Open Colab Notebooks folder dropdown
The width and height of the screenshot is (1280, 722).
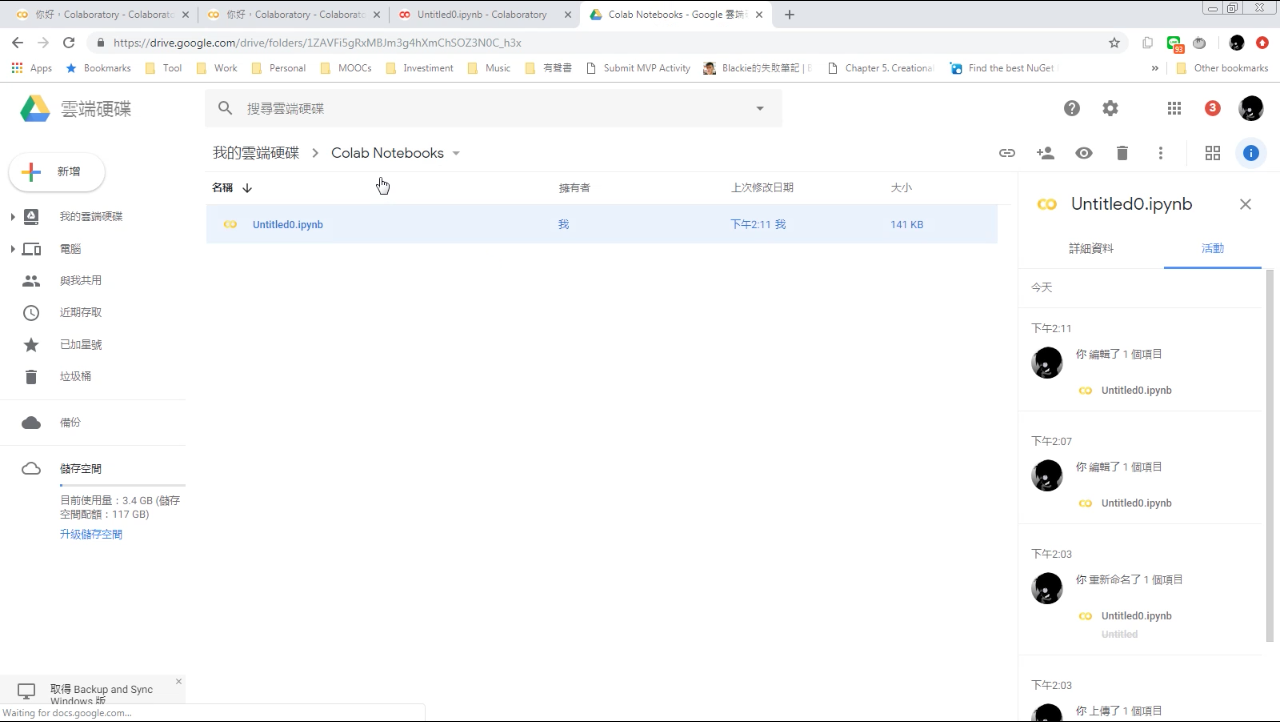point(456,153)
